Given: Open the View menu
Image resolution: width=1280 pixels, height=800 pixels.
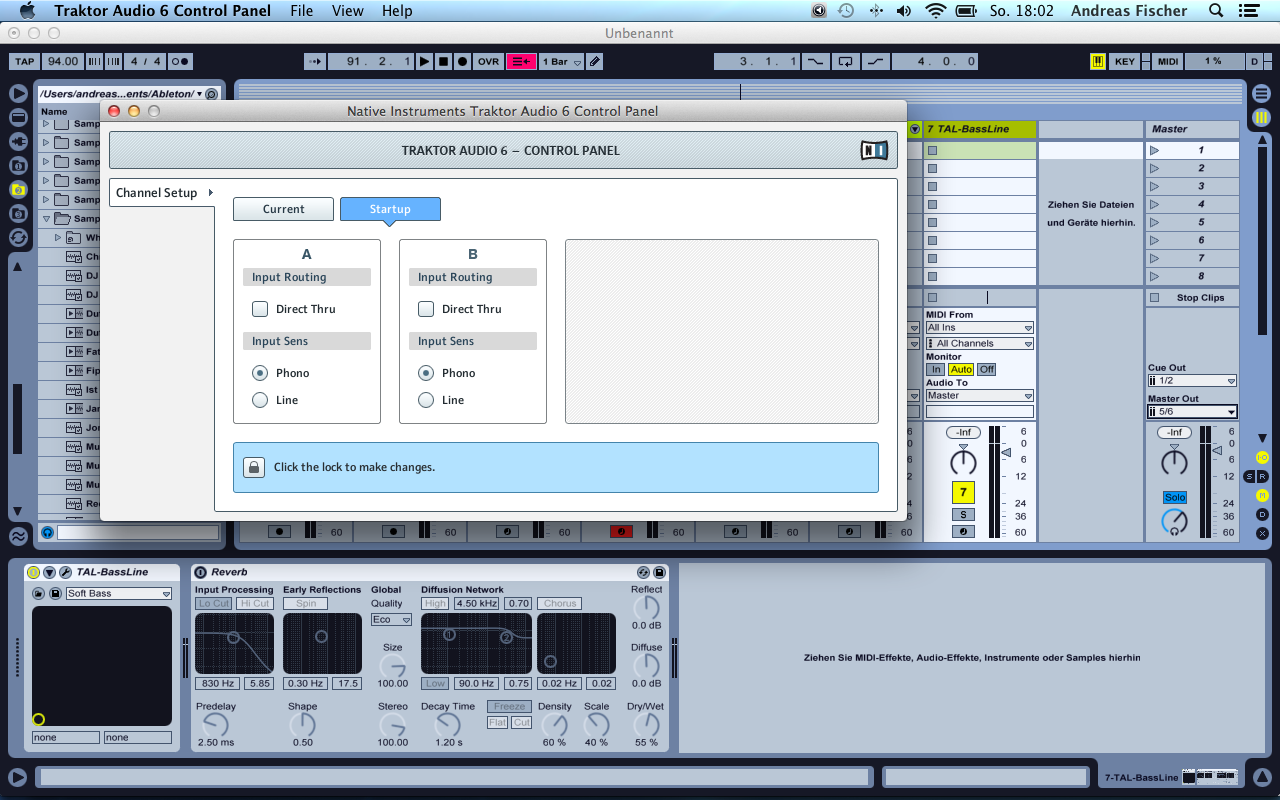Looking at the screenshot, I should pos(348,11).
